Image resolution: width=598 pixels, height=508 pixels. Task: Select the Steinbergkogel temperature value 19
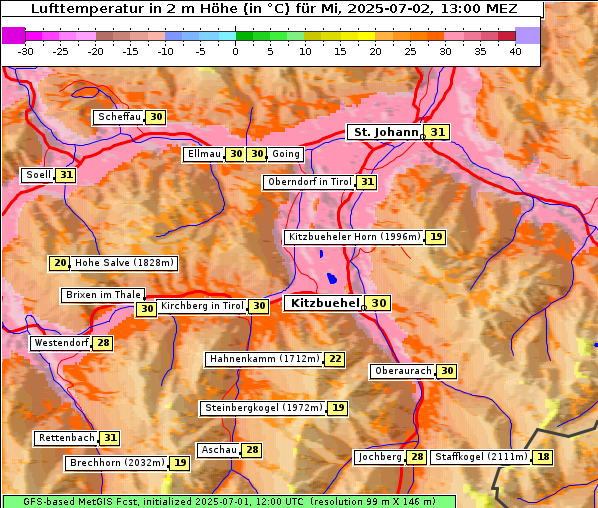point(338,408)
